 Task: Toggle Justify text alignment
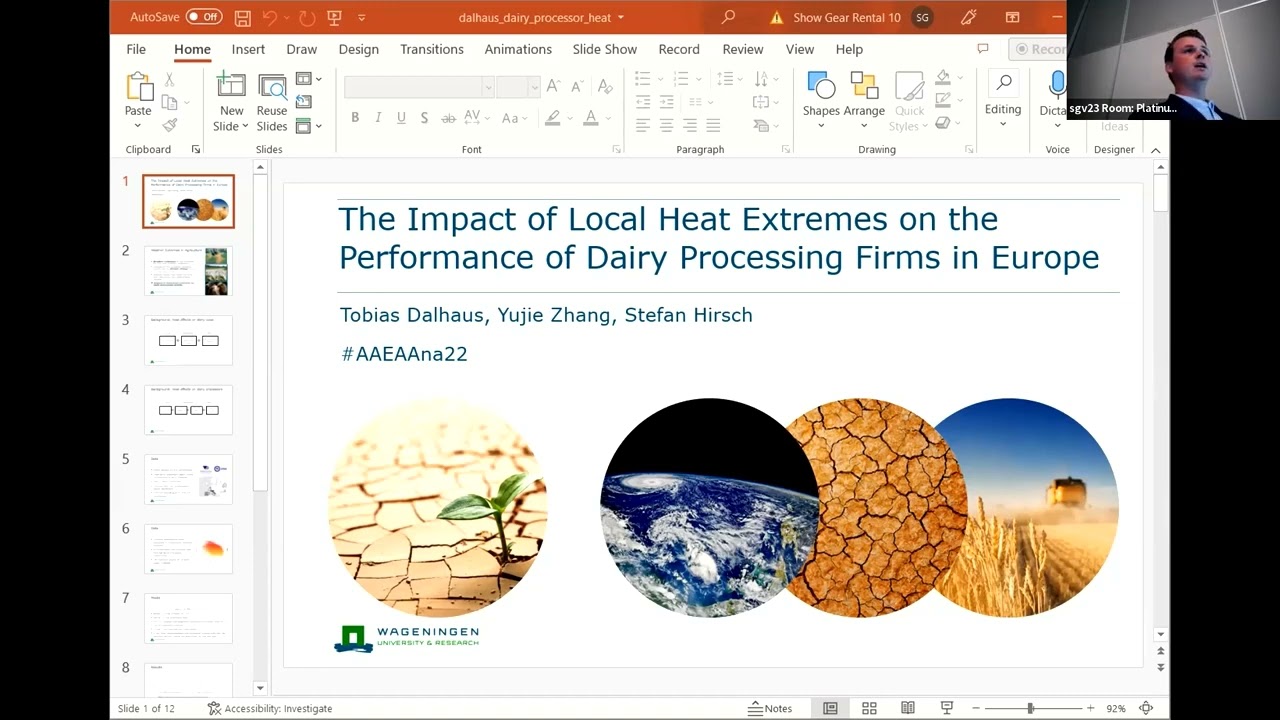click(x=713, y=125)
